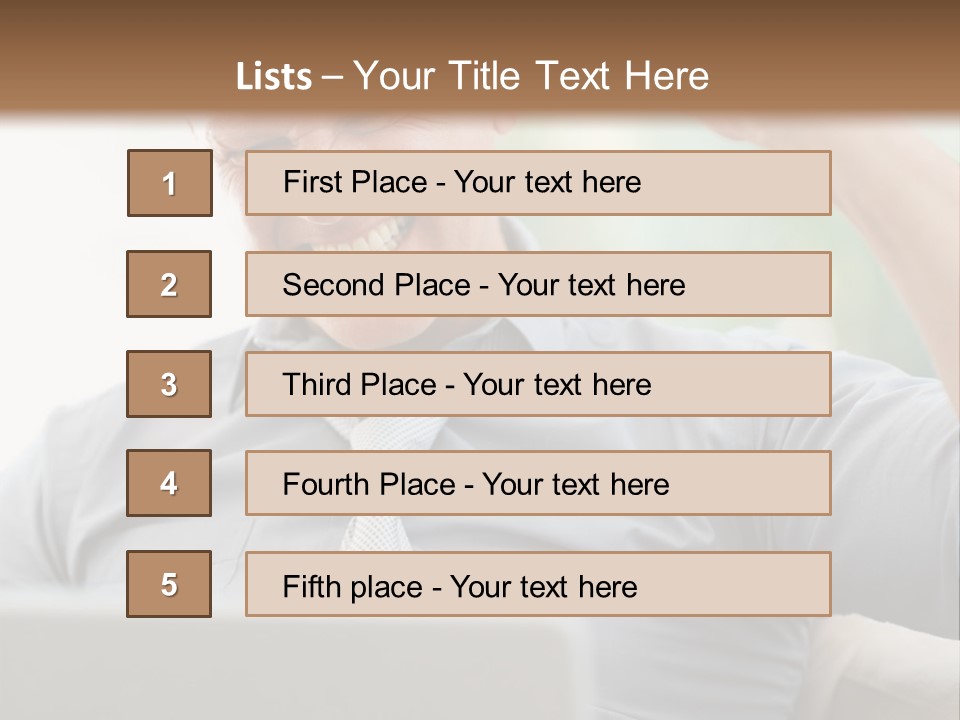Click the Fourth Place text bar
This screenshot has height=720, width=960.
538,483
